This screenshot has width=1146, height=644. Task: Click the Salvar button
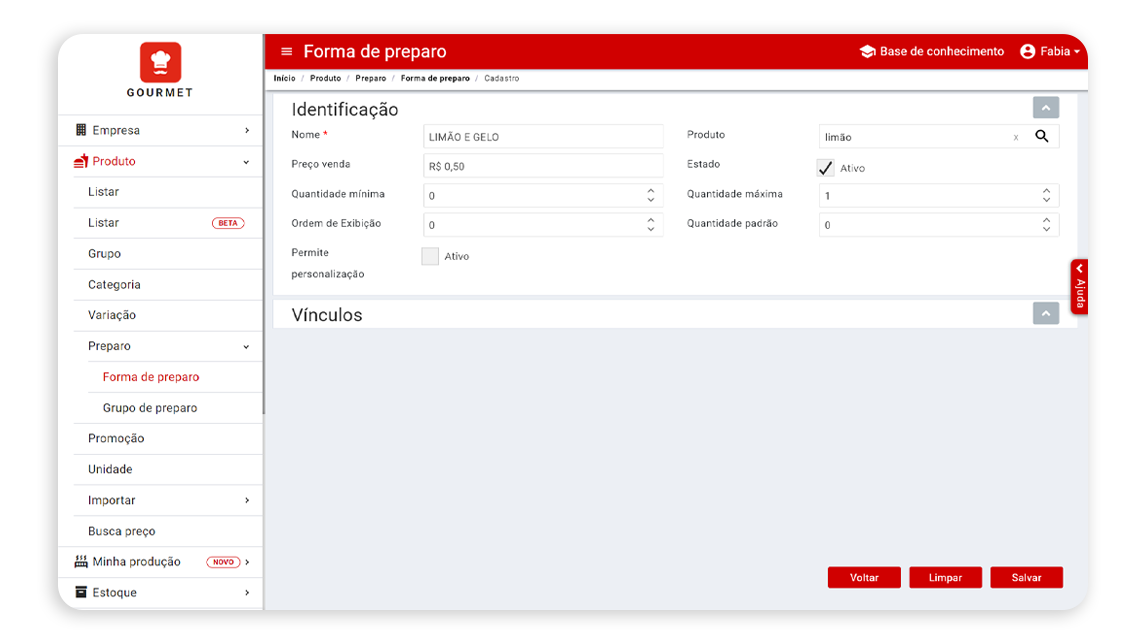click(x=1026, y=577)
